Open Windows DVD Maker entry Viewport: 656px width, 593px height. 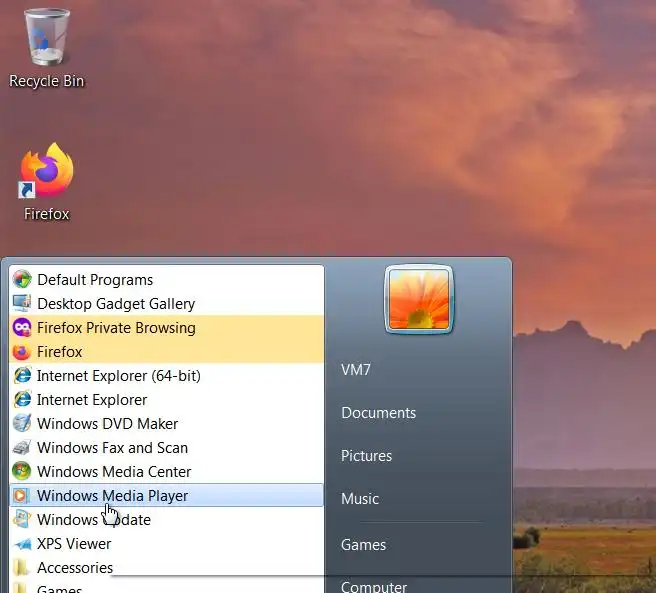(x=167, y=424)
